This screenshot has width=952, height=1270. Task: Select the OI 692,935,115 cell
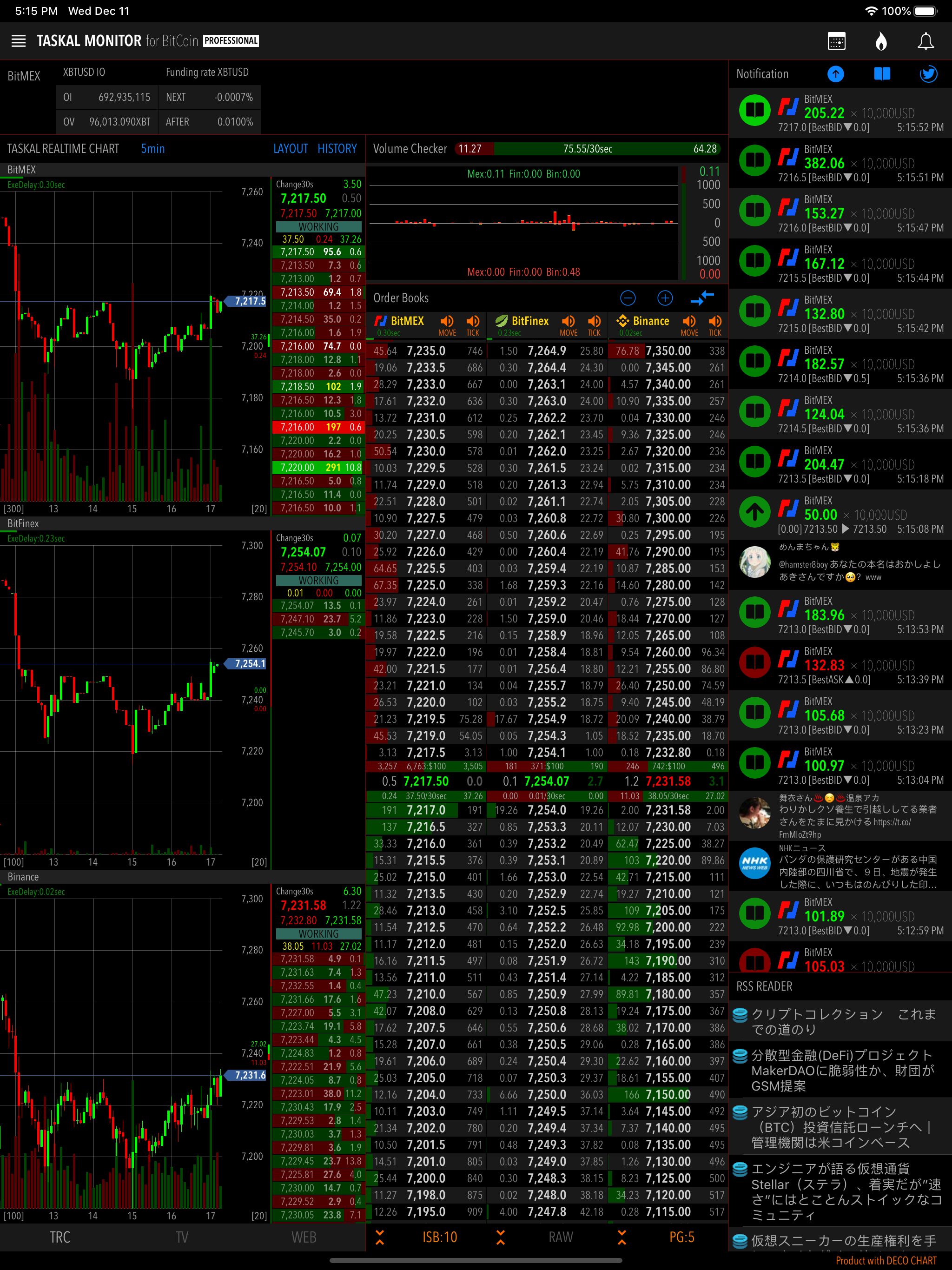coord(107,97)
